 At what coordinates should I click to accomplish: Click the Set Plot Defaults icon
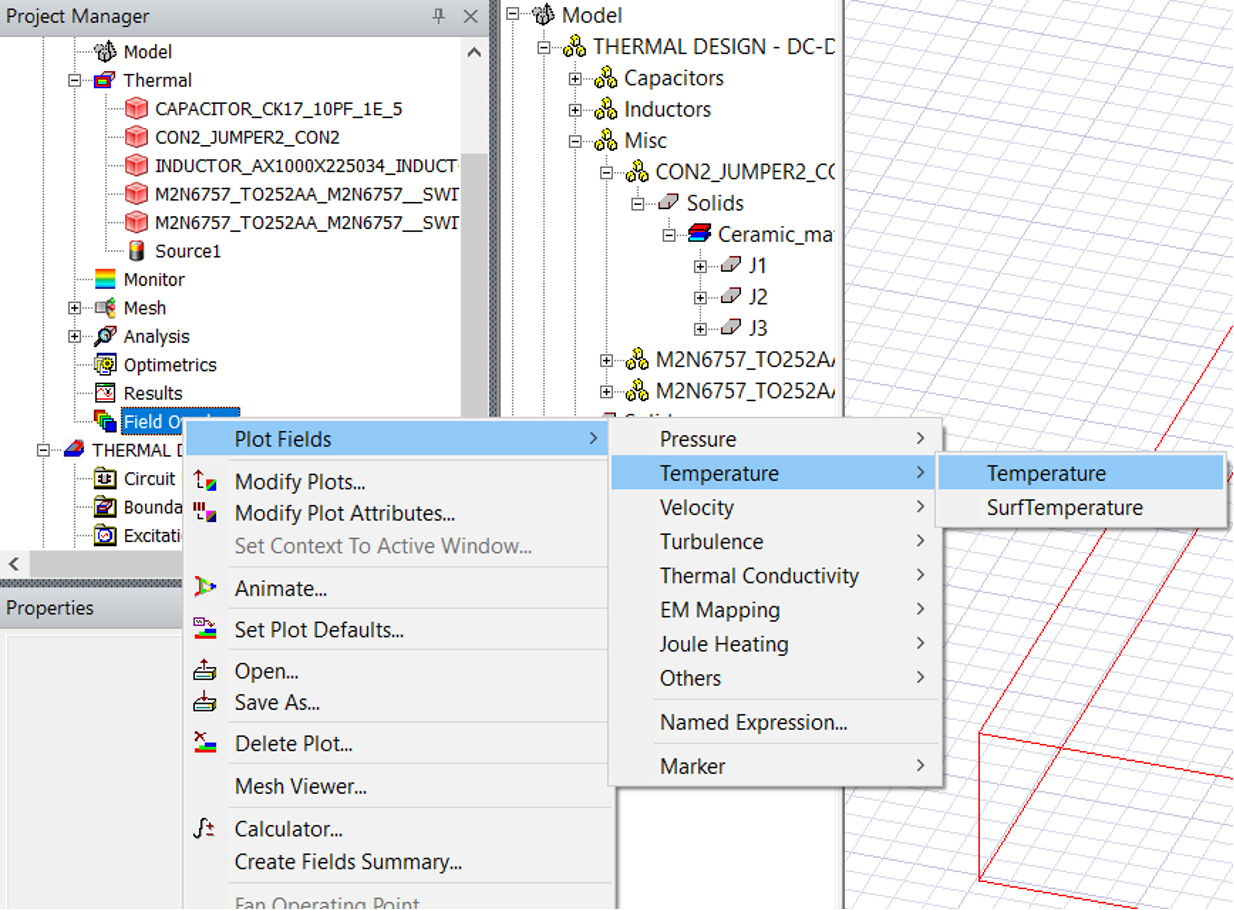click(x=205, y=630)
